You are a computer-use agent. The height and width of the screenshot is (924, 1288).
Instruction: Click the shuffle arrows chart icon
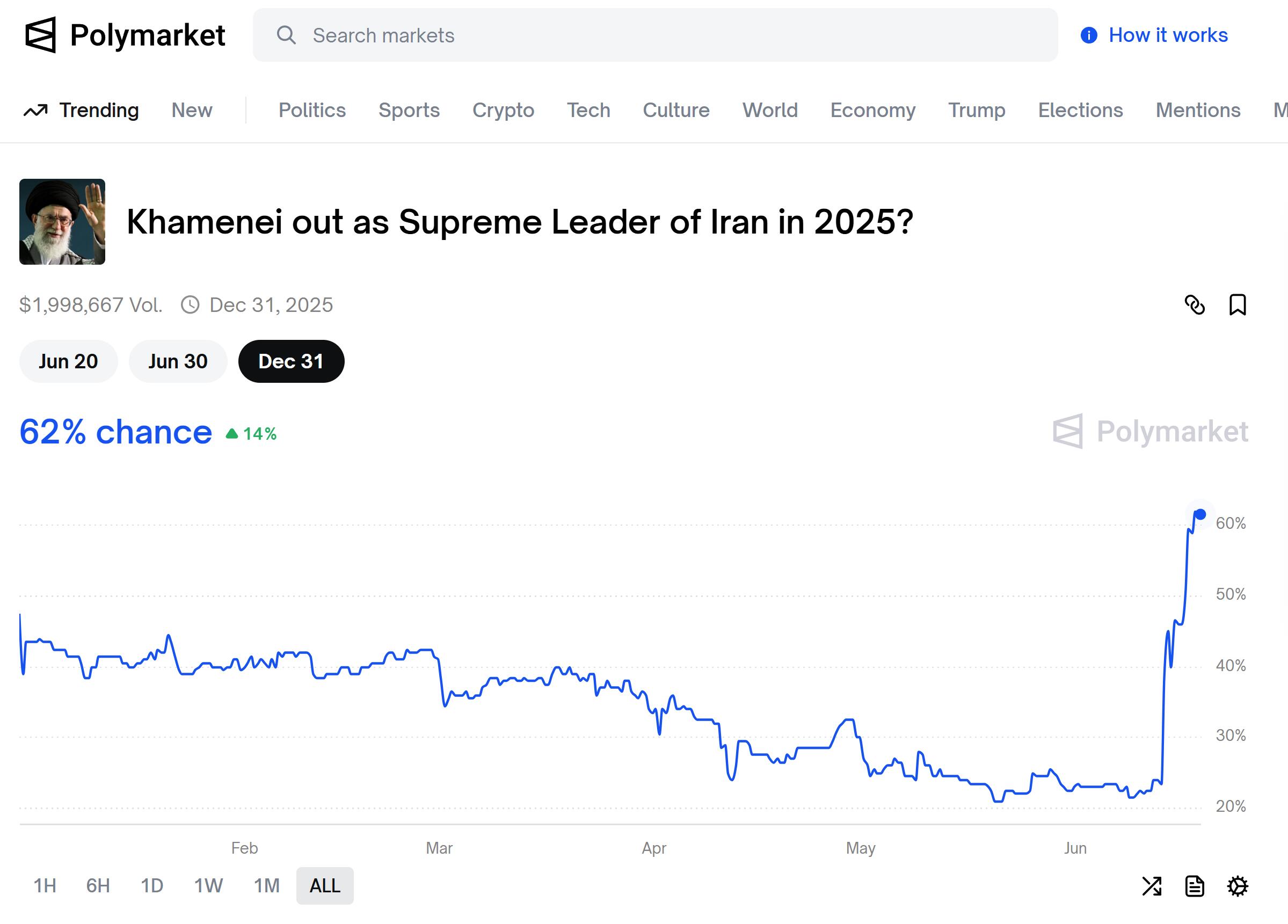[x=1152, y=886]
